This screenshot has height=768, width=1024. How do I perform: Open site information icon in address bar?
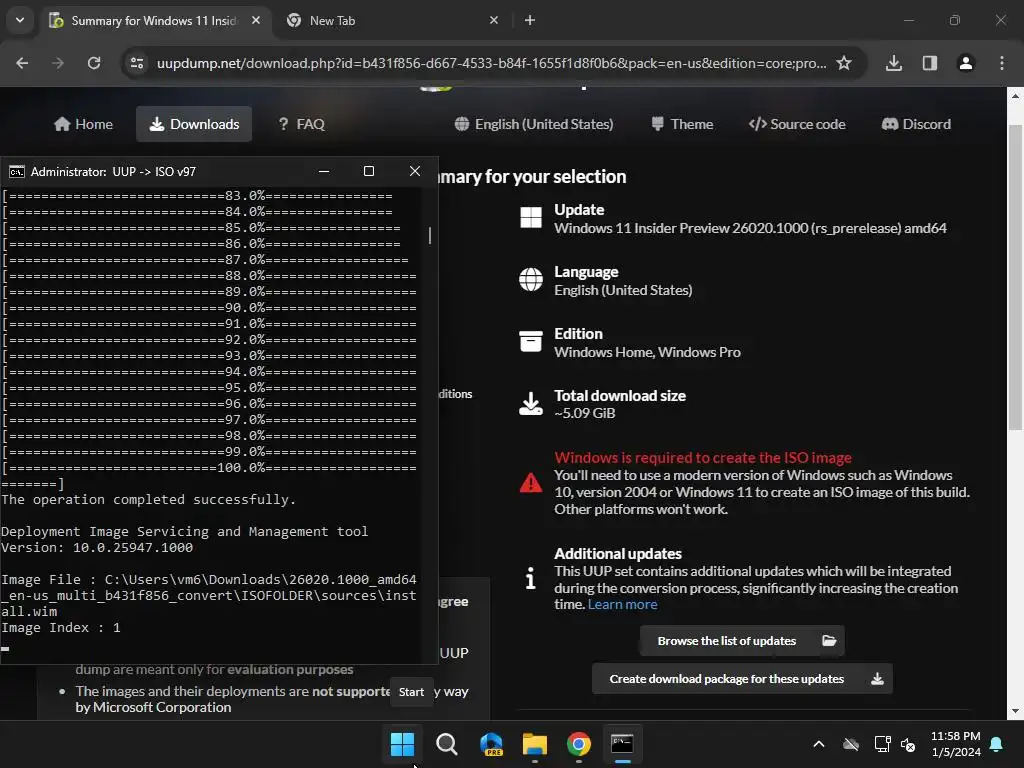coord(137,63)
